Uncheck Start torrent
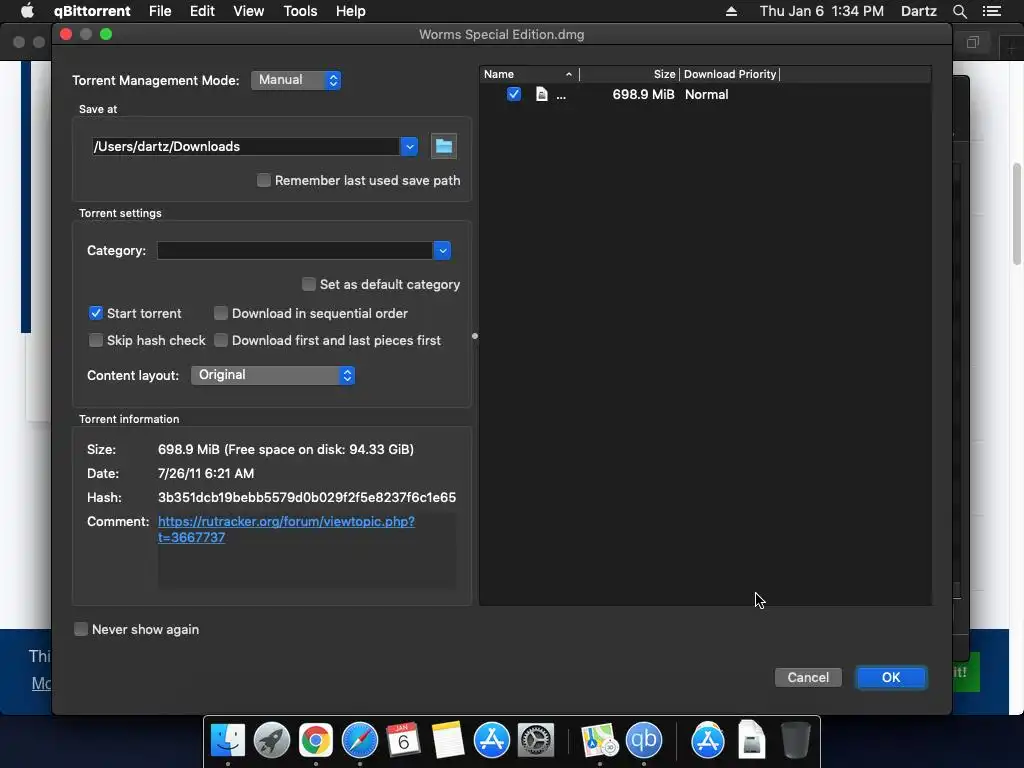 [x=96, y=313]
